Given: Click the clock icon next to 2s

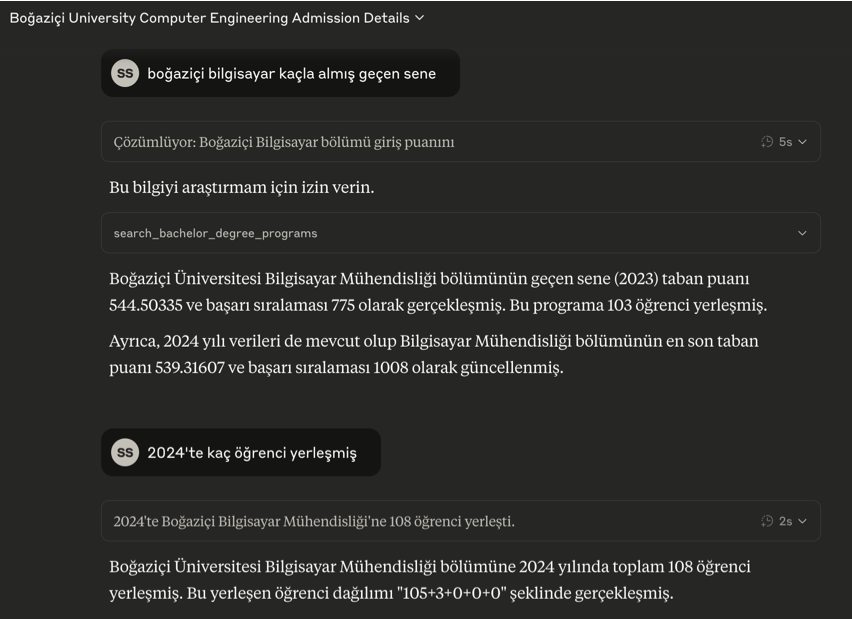Looking at the screenshot, I should (x=767, y=521).
